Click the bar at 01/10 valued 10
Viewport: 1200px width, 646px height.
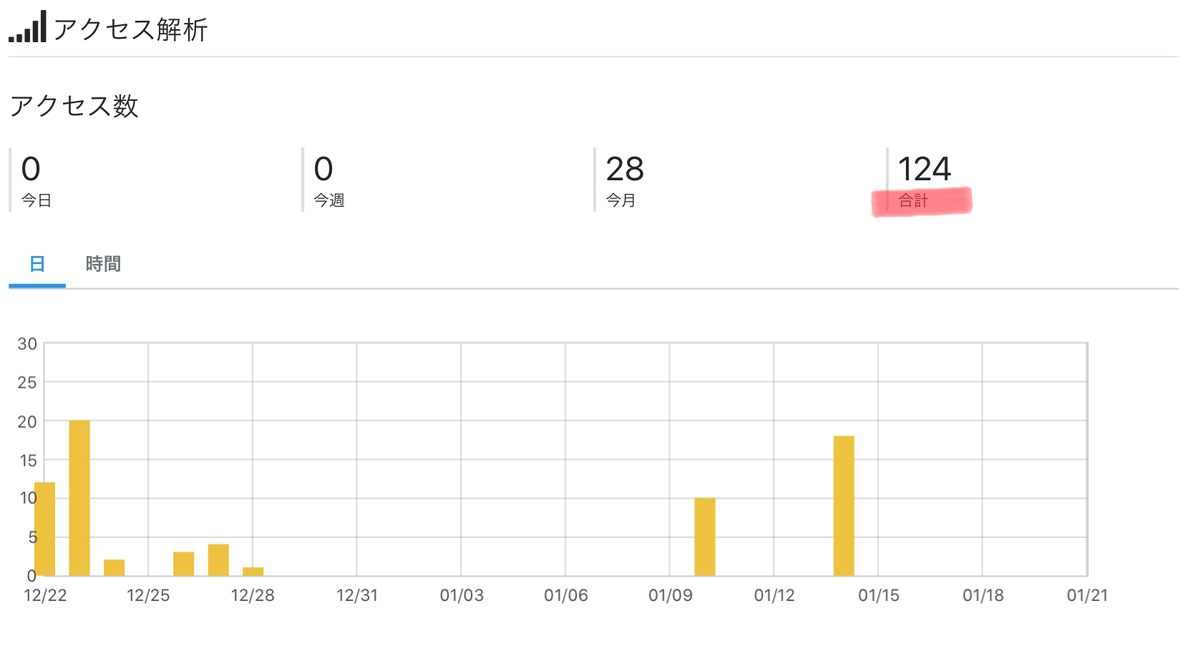click(705, 537)
